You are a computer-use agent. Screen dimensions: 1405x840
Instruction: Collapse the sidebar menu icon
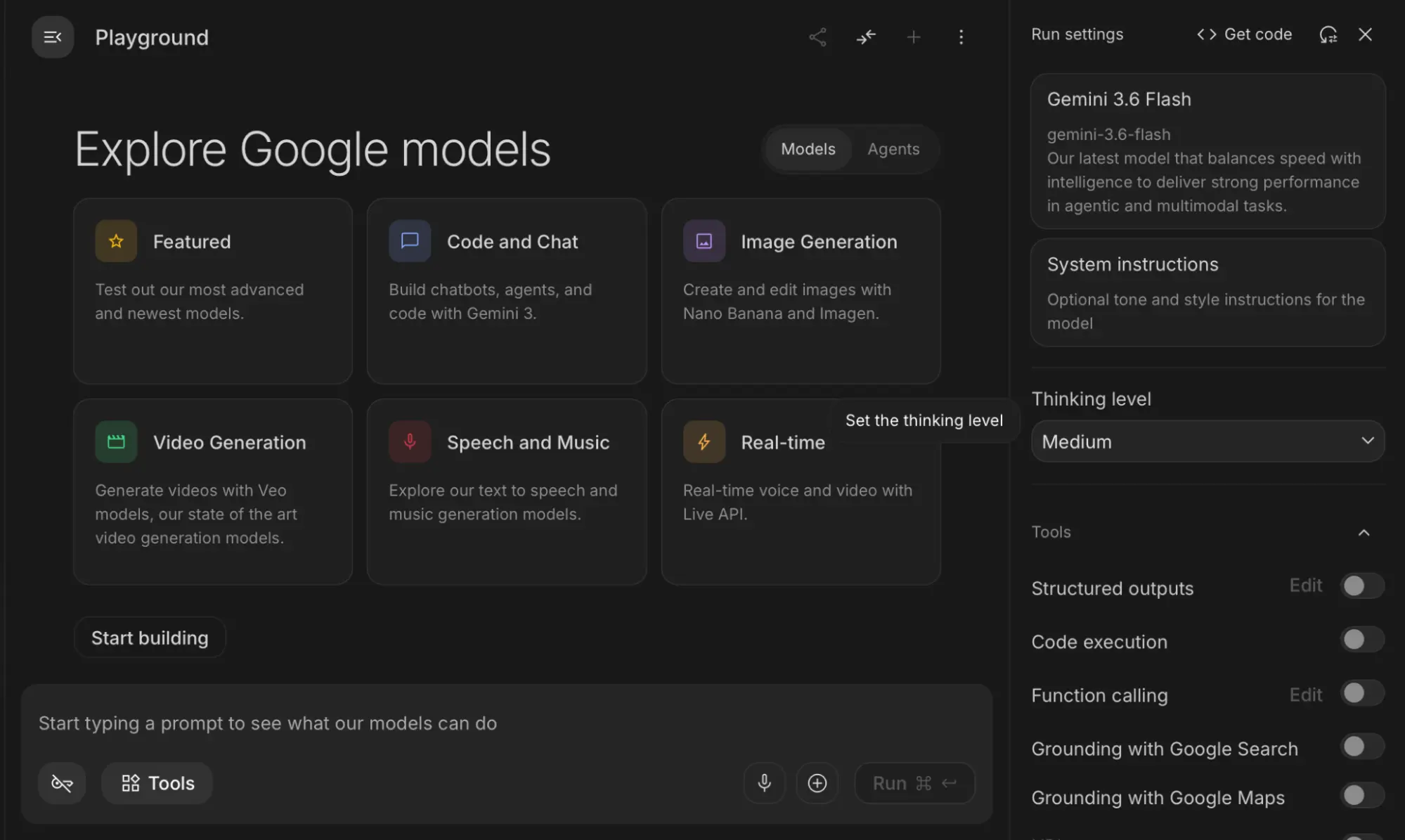53,37
